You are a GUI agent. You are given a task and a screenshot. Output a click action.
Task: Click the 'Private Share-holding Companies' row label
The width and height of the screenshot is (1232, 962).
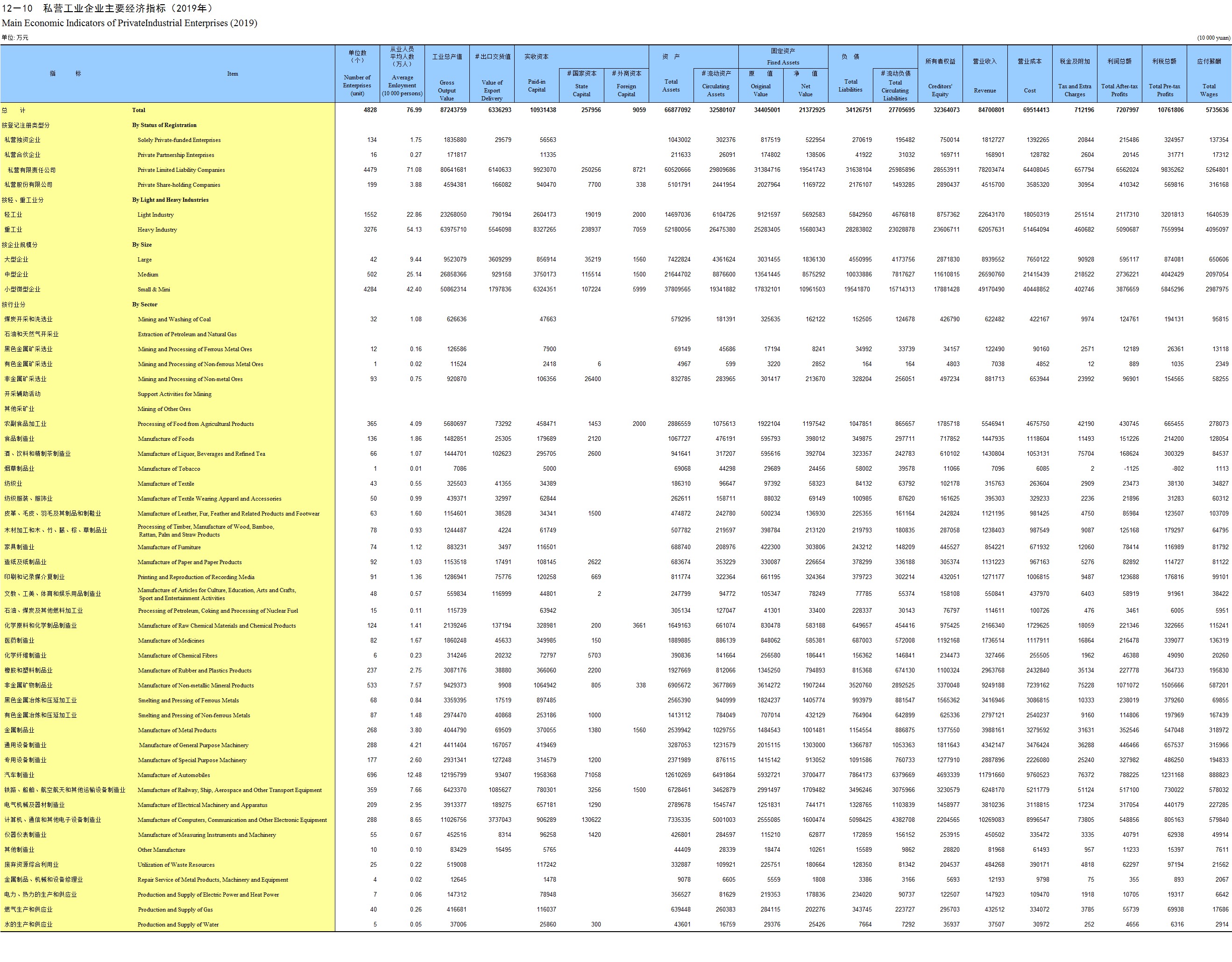179,185
